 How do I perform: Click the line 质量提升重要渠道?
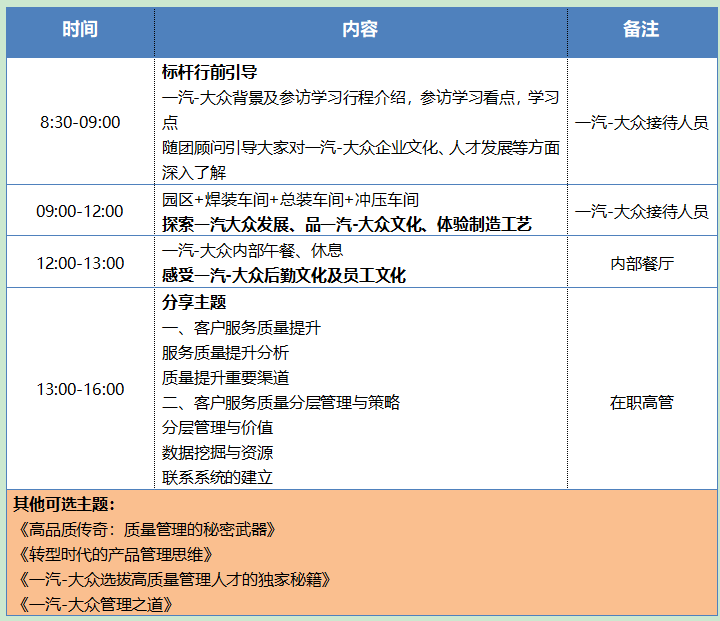click(225, 378)
